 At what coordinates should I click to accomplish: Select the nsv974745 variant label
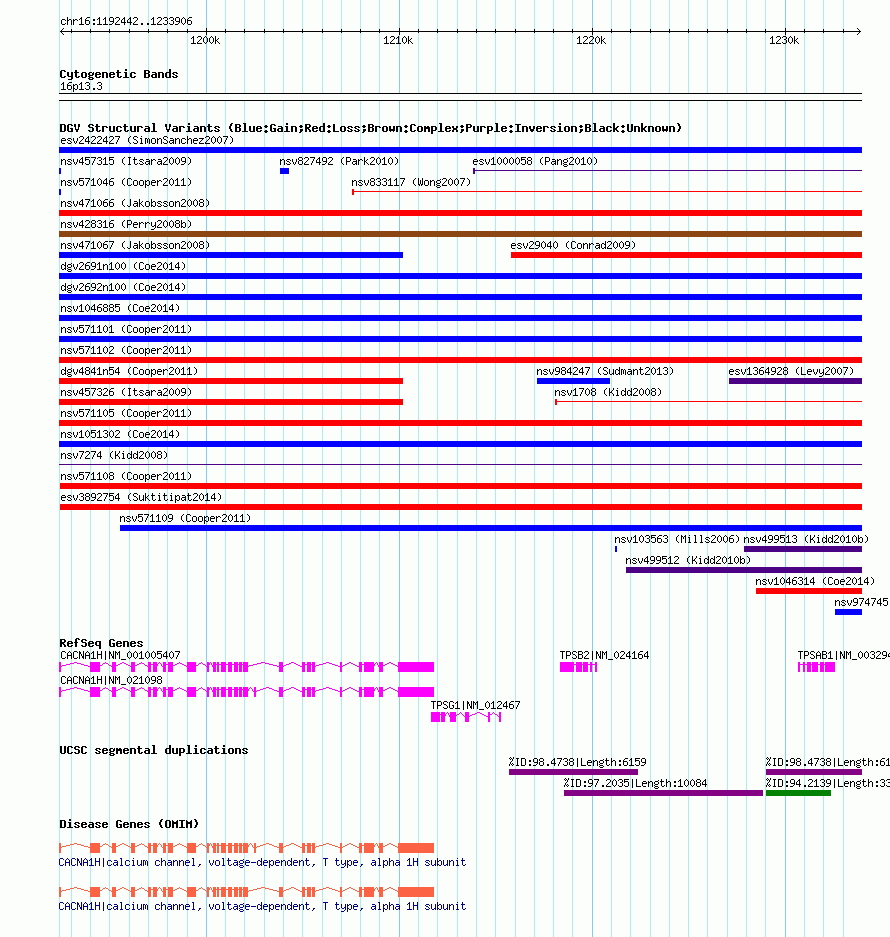[x=861, y=602]
